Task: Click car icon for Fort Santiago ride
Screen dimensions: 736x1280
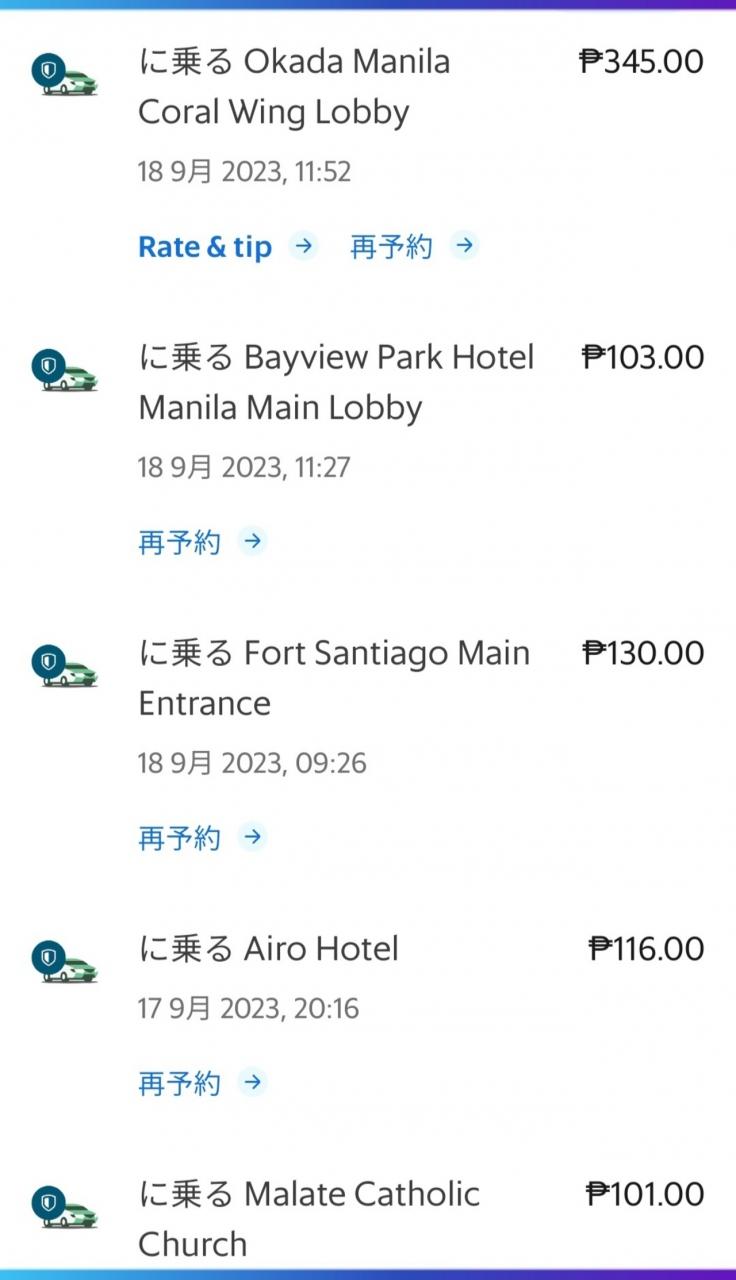Action: (66, 667)
